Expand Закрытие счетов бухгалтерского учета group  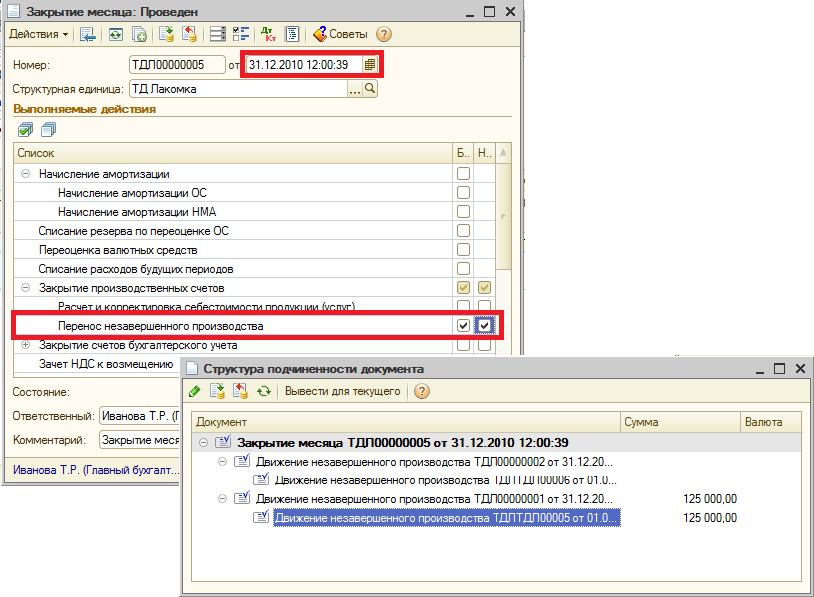[25, 345]
